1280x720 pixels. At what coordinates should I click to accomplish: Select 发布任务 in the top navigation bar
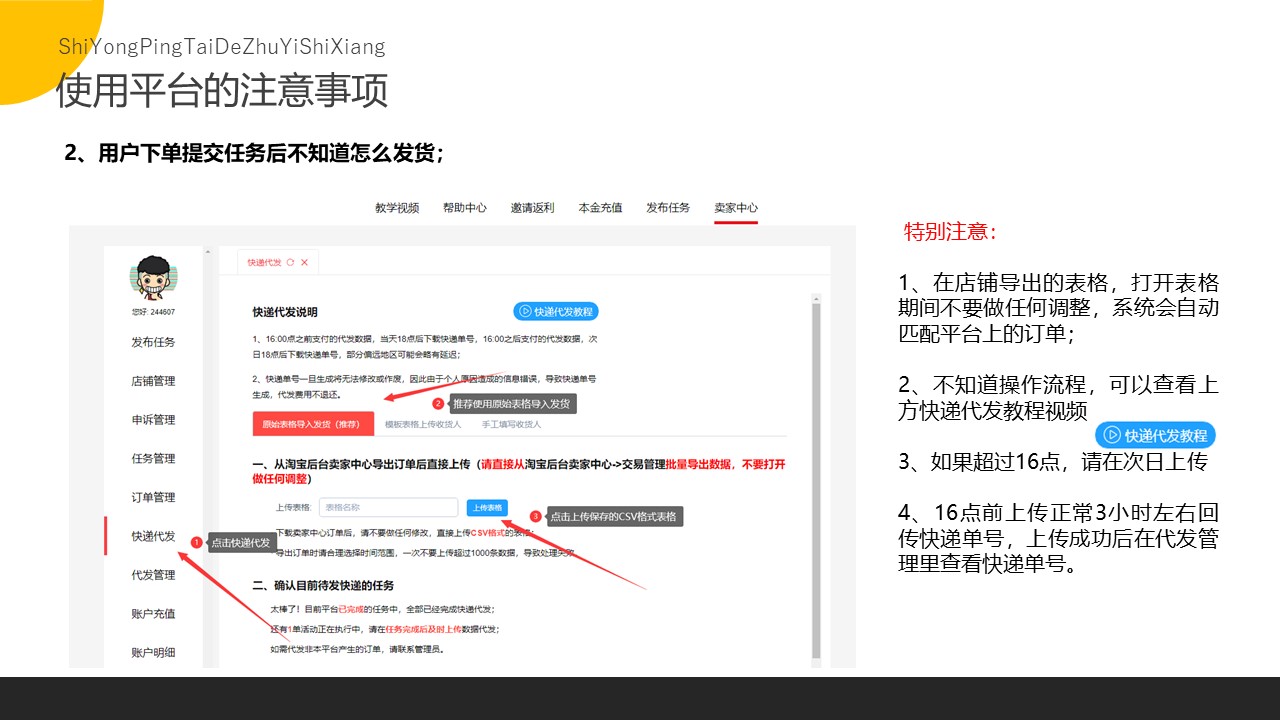(x=668, y=208)
